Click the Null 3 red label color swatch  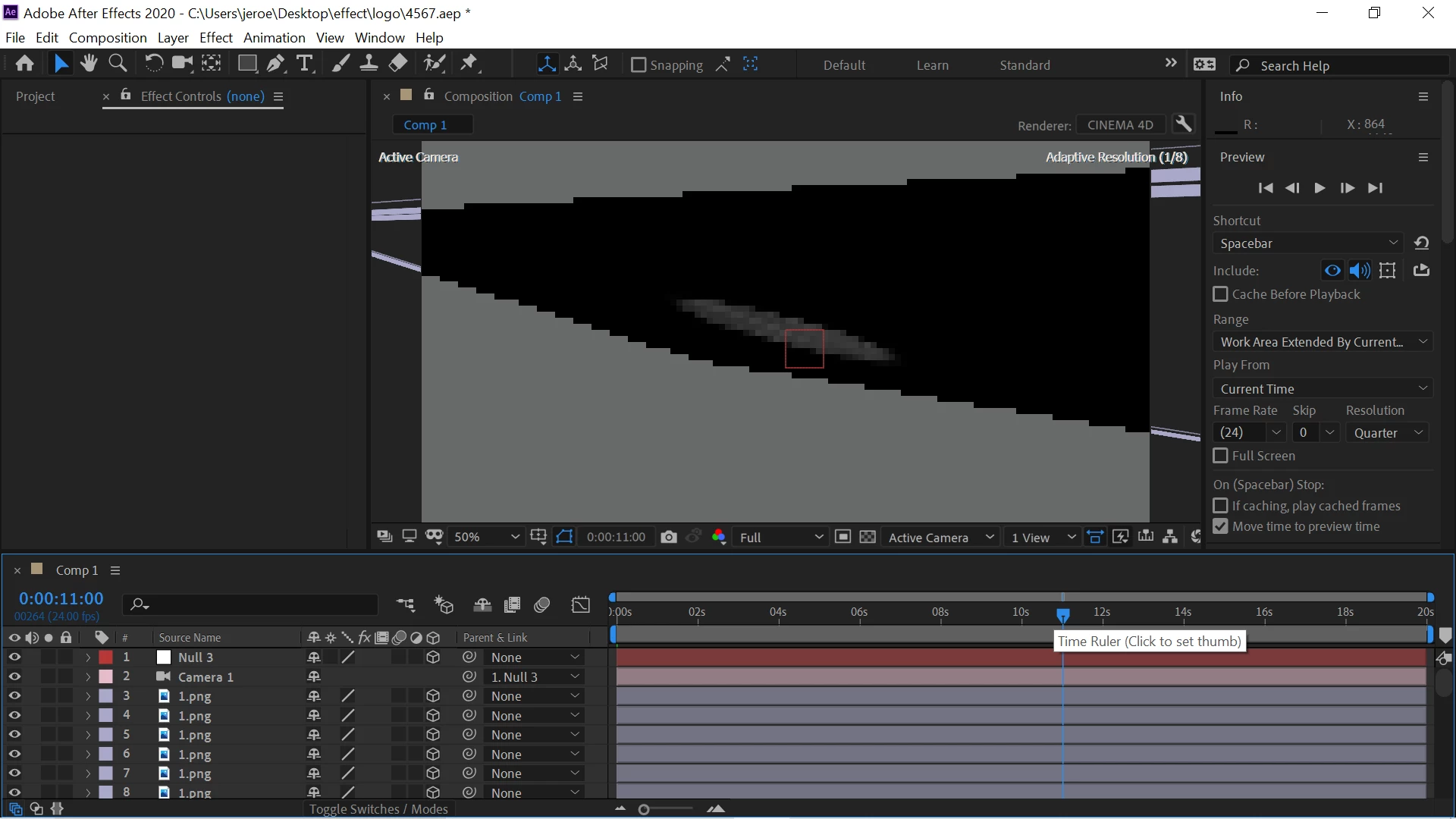pos(106,657)
